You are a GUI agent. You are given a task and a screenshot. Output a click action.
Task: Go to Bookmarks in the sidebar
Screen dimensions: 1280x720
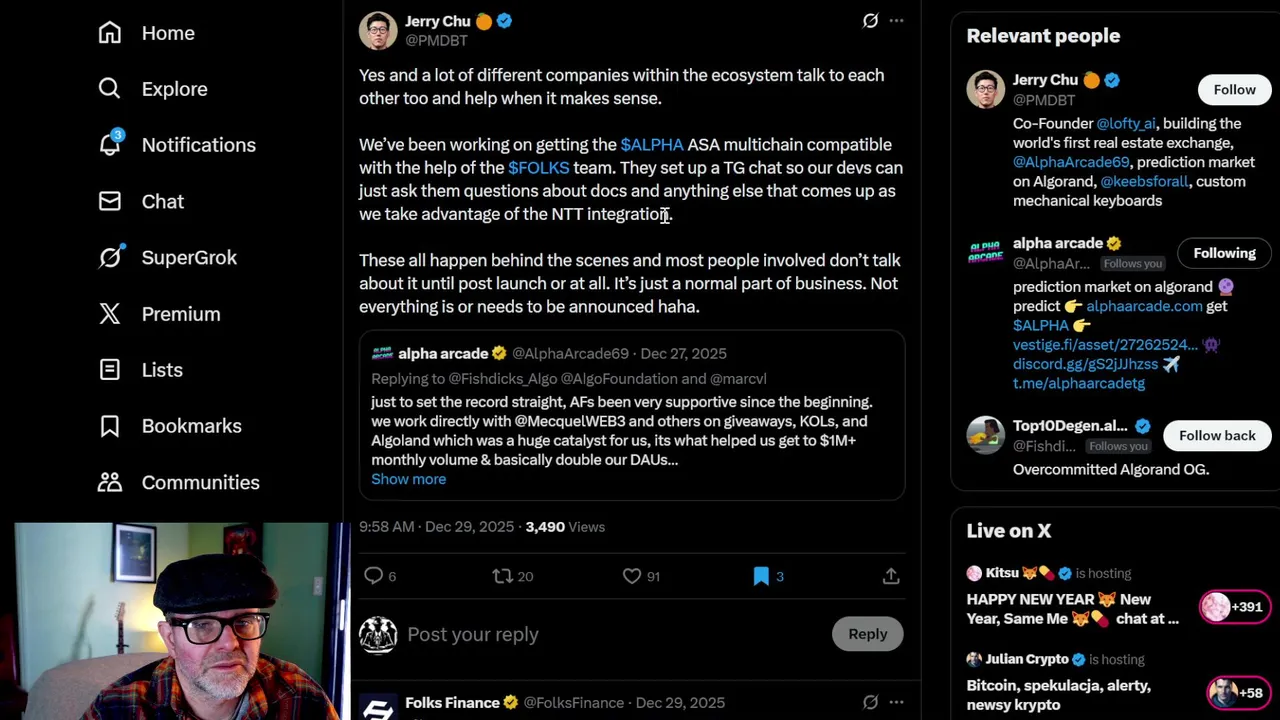pyautogui.click(x=191, y=426)
